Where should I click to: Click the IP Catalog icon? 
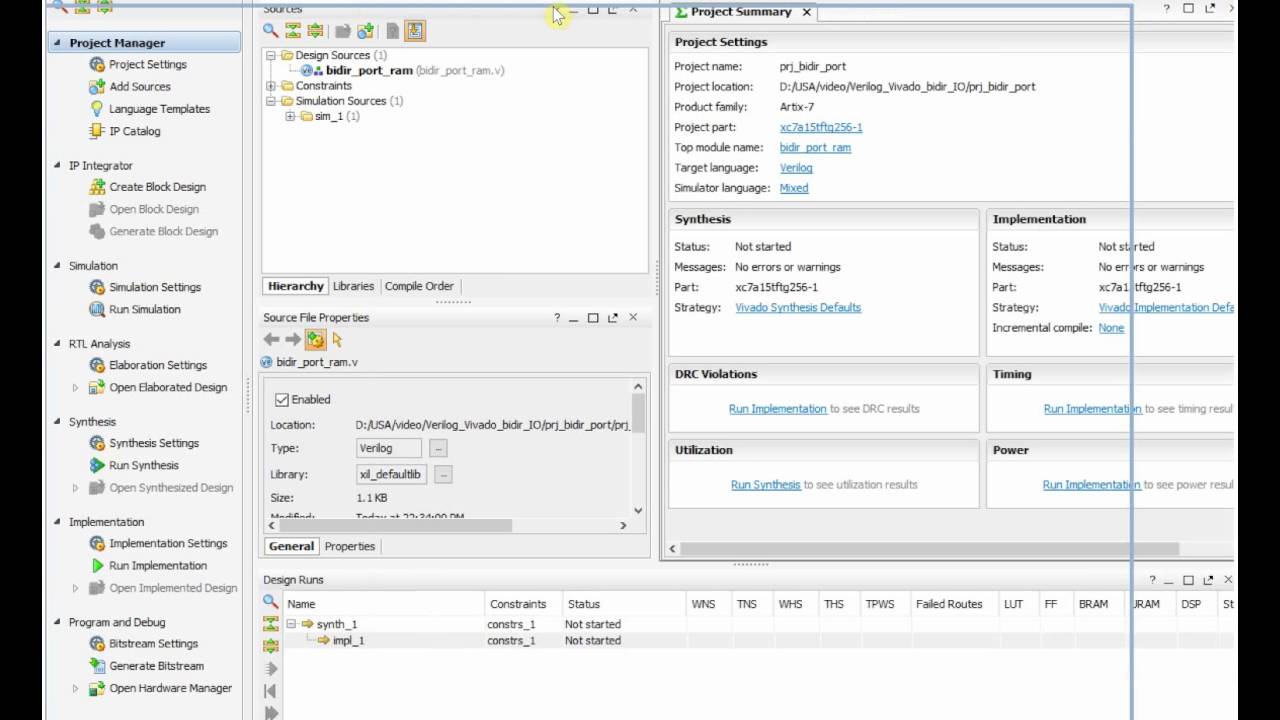click(97, 131)
